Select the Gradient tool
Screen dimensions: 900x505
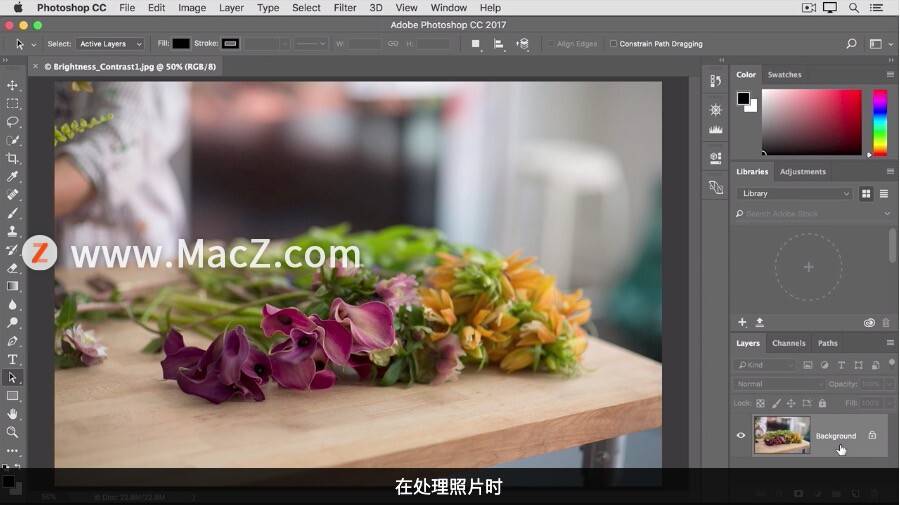[12, 286]
